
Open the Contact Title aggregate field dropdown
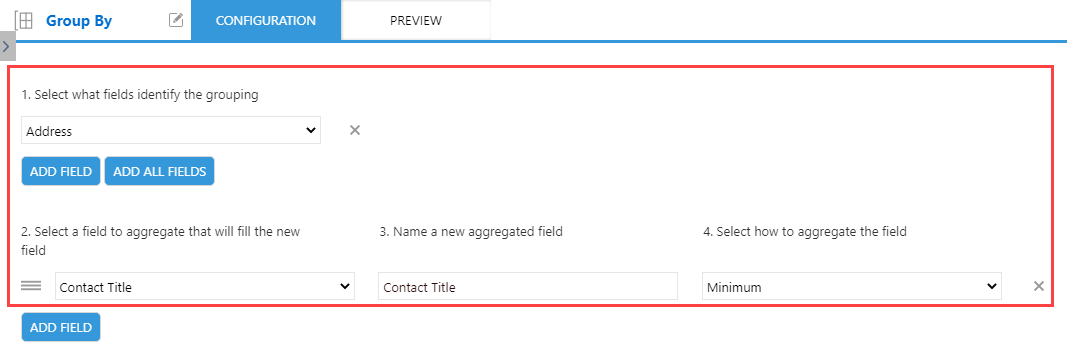(205, 286)
